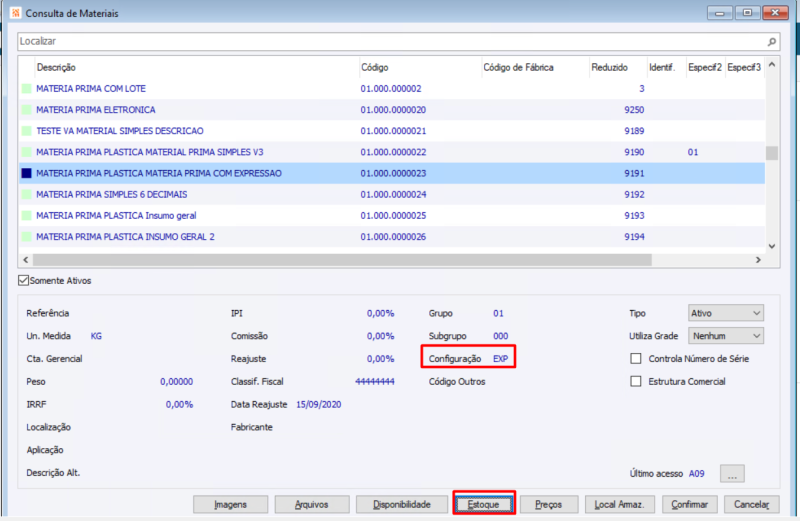Open the Imagens button
Viewport: 800px width, 521px height.
231,504
